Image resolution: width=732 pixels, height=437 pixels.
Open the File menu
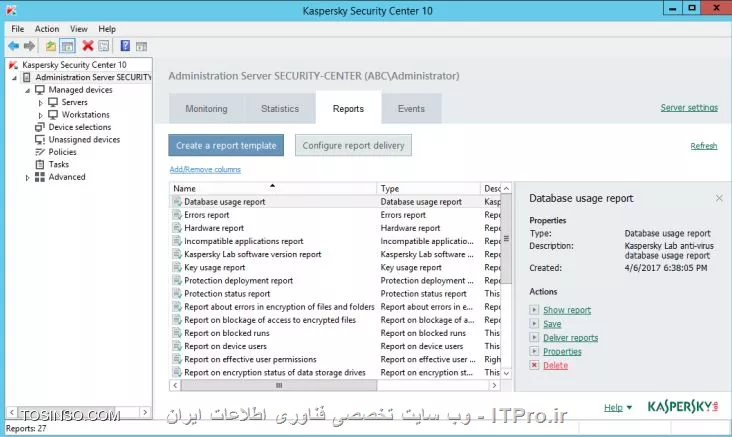18,29
